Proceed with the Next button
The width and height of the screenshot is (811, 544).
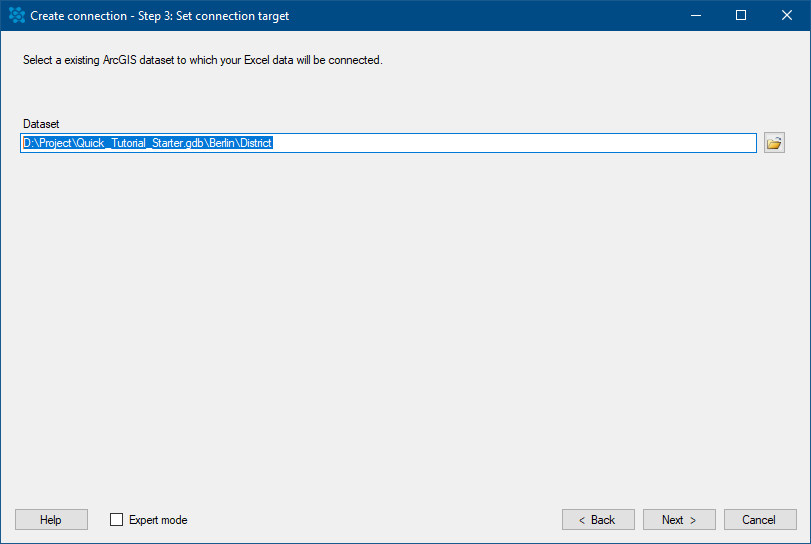(x=679, y=520)
